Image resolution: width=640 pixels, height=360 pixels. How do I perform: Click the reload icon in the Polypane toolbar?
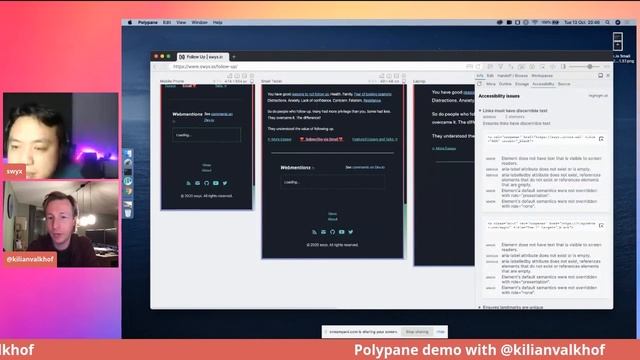478,67
